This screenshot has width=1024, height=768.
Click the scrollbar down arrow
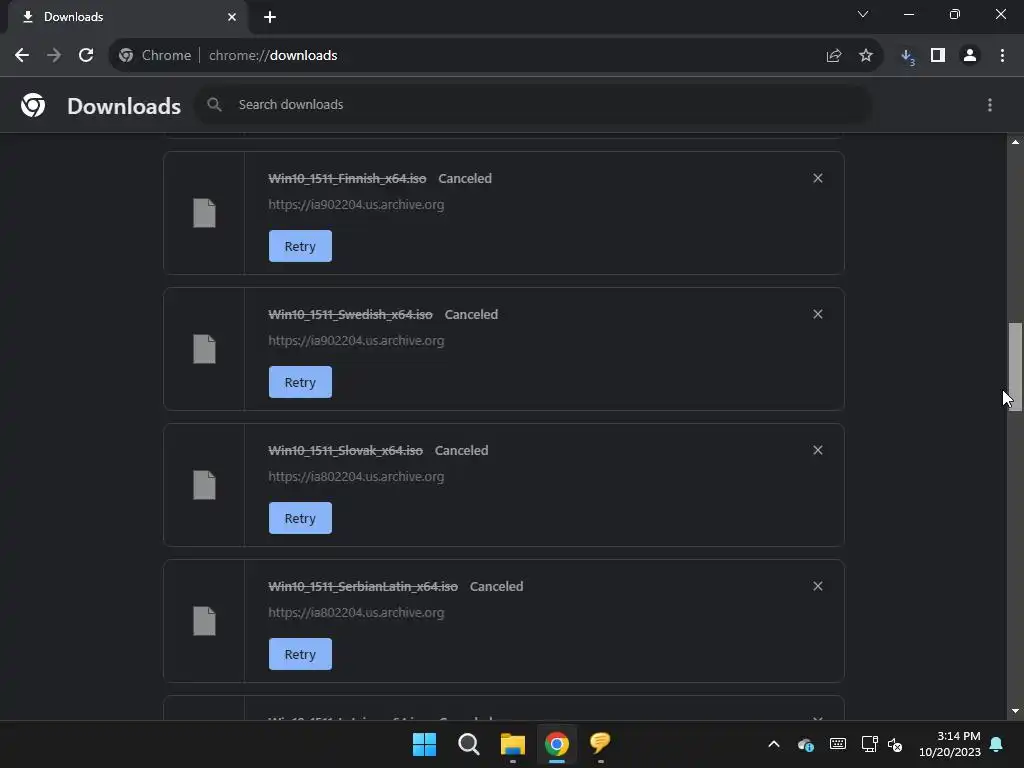(x=1015, y=711)
